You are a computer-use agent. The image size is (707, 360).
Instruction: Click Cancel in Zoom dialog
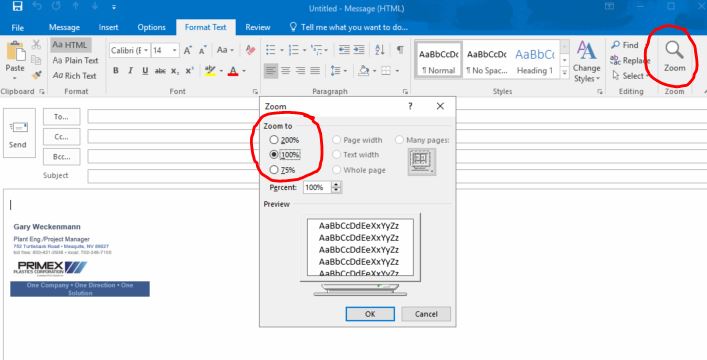[426, 314]
